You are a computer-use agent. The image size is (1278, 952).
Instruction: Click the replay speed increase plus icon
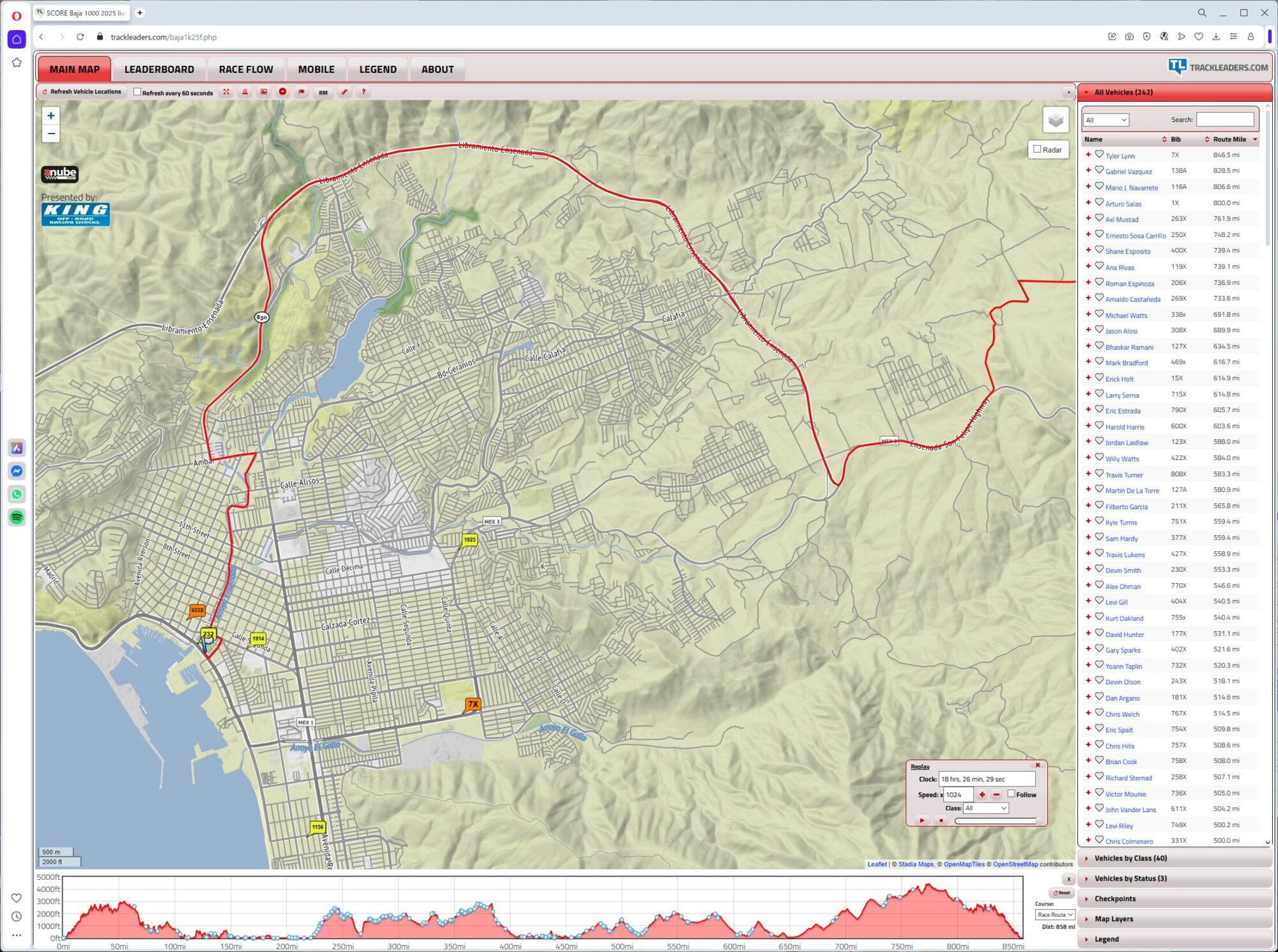982,794
